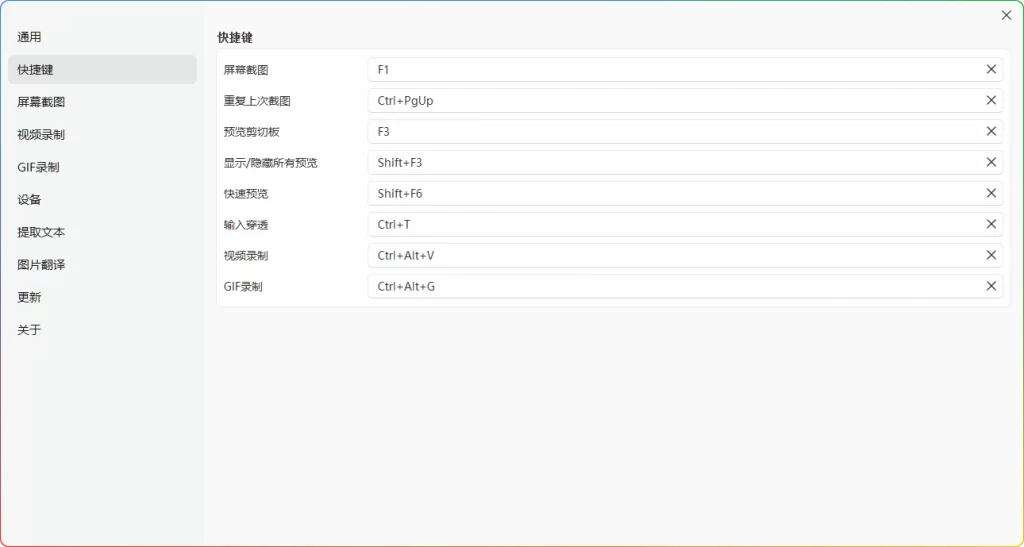Viewport: 1024px width, 547px height.
Task: Open 屏幕截图 settings in sidebar
Action: [103, 102]
